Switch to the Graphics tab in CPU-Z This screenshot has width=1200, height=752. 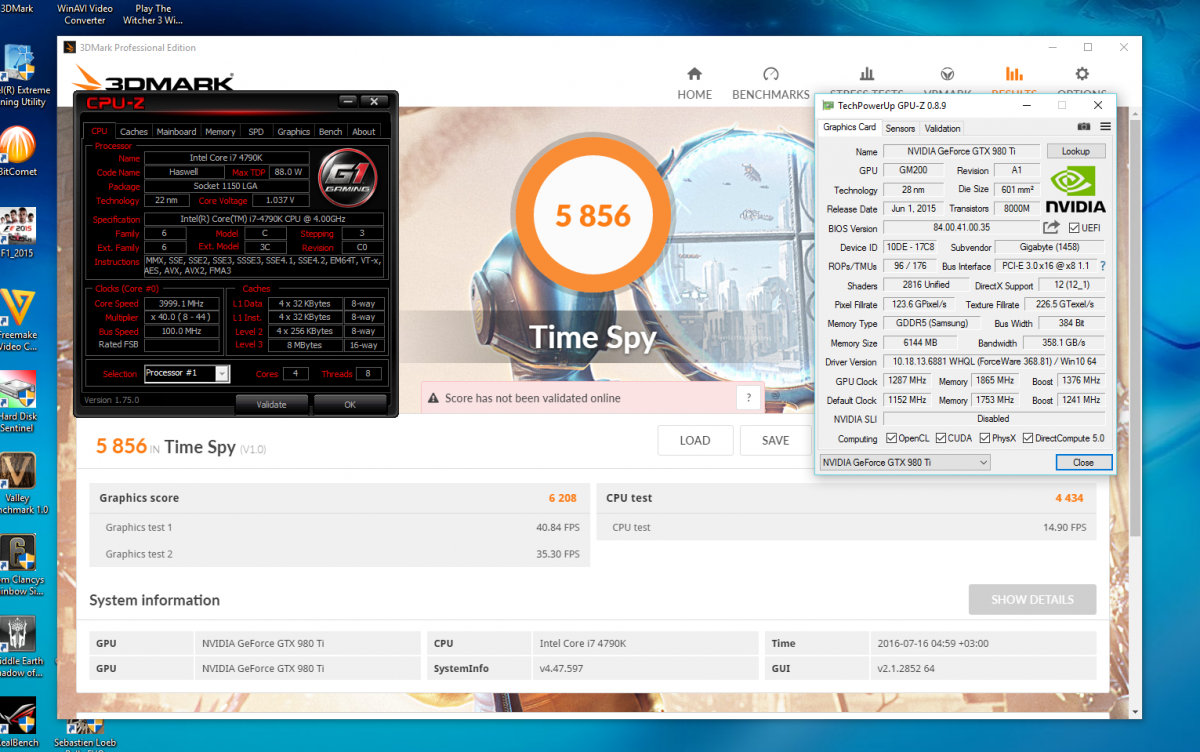pyautogui.click(x=294, y=131)
